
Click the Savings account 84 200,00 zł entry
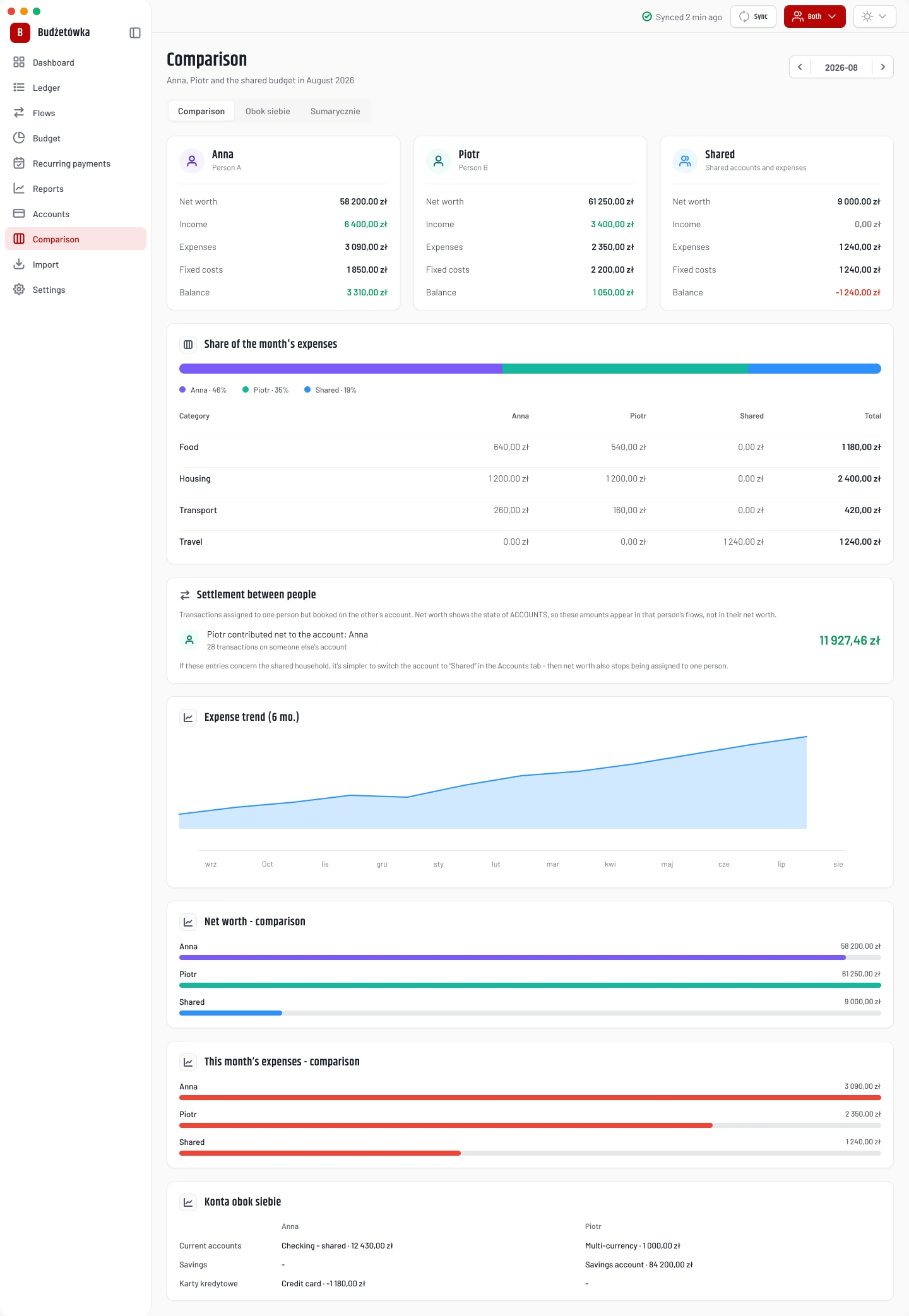(x=639, y=1265)
